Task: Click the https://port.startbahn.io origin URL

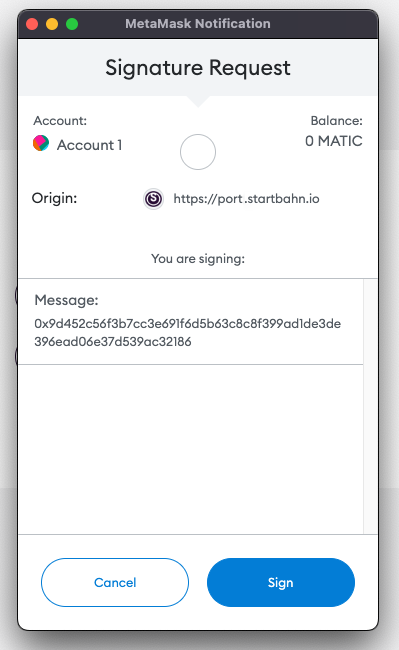Action: coord(246,199)
